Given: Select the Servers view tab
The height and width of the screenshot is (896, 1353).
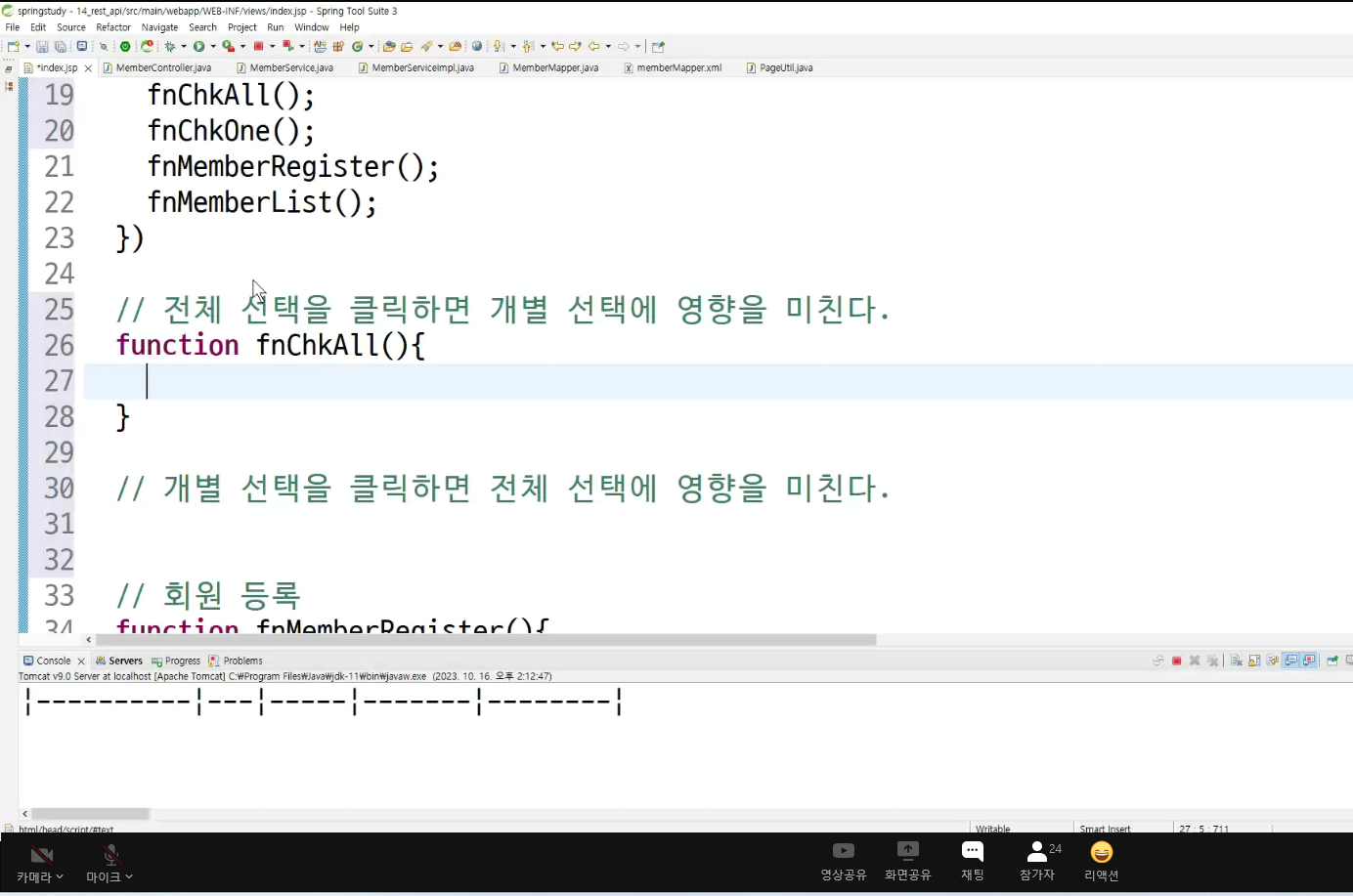Looking at the screenshot, I should coord(118,661).
